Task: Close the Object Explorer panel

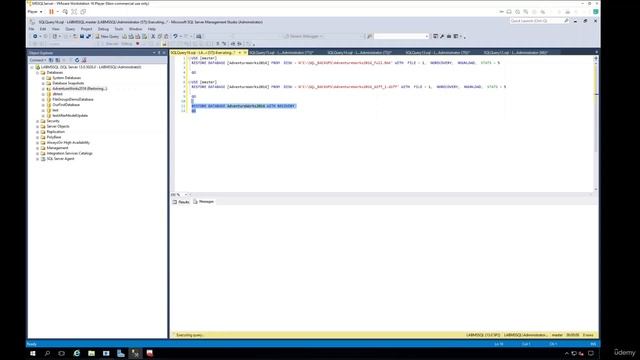Action: point(164,53)
